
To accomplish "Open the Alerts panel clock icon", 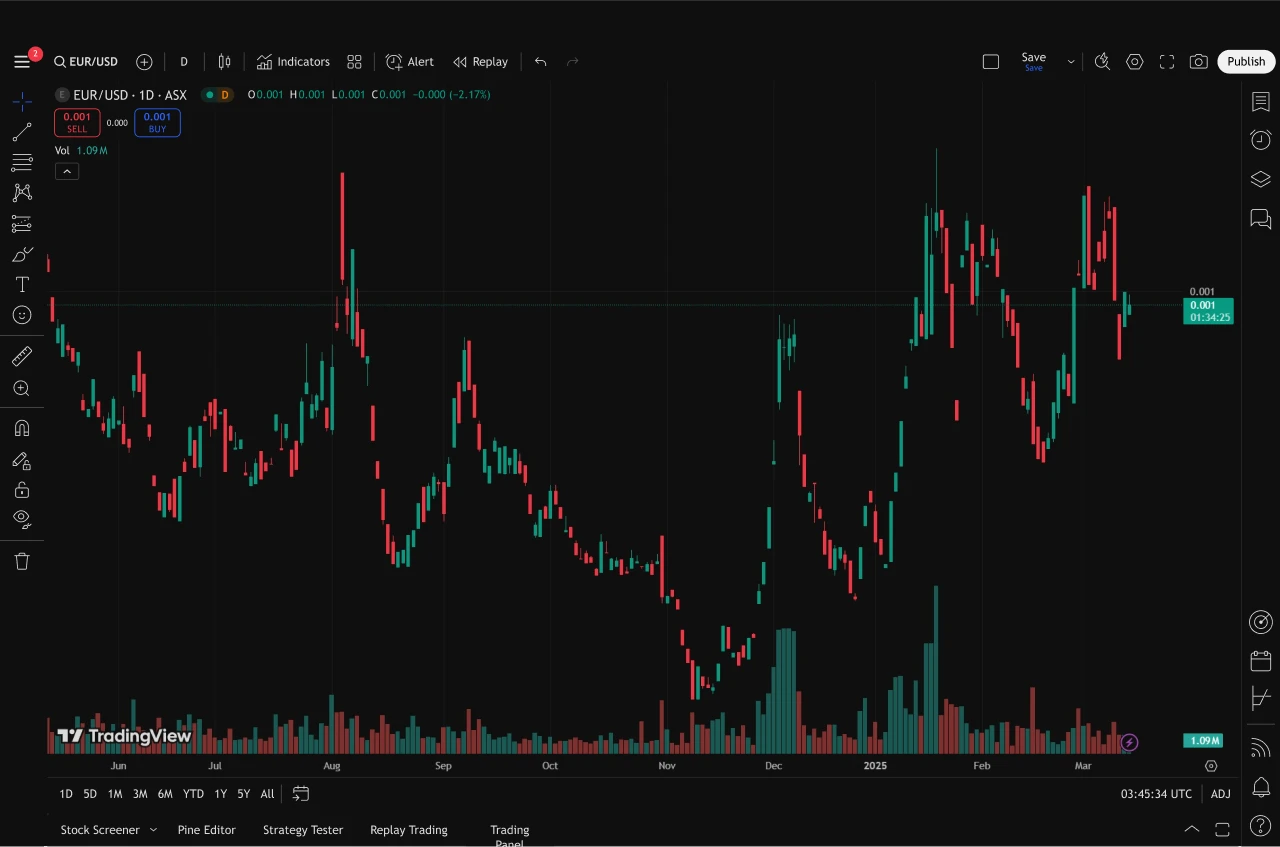I will pos(1261,140).
